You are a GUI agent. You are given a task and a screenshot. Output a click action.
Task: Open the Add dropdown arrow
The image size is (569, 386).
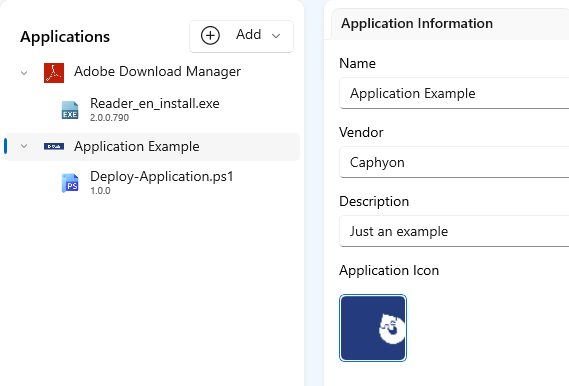tap(276, 36)
